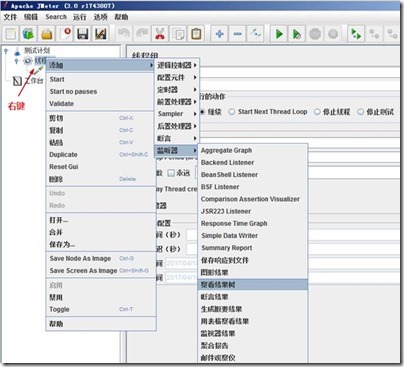
Task: Choose Backend Listener entry
Action: (x=253, y=163)
